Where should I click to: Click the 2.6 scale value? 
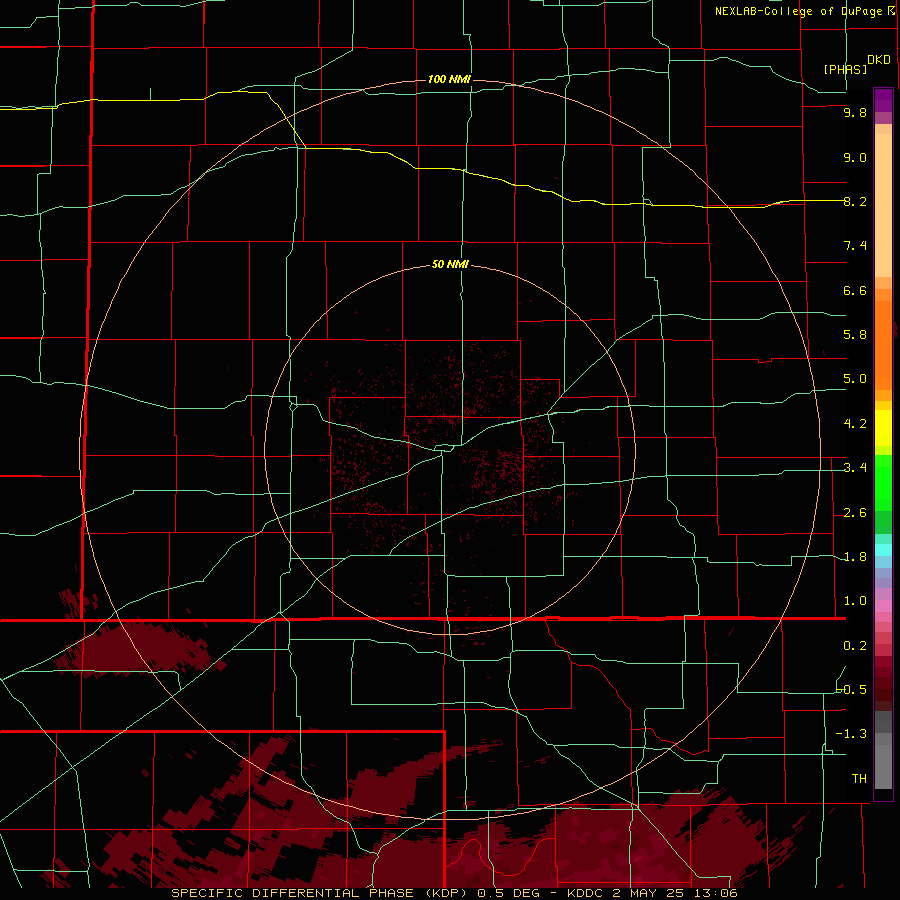click(855, 513)
